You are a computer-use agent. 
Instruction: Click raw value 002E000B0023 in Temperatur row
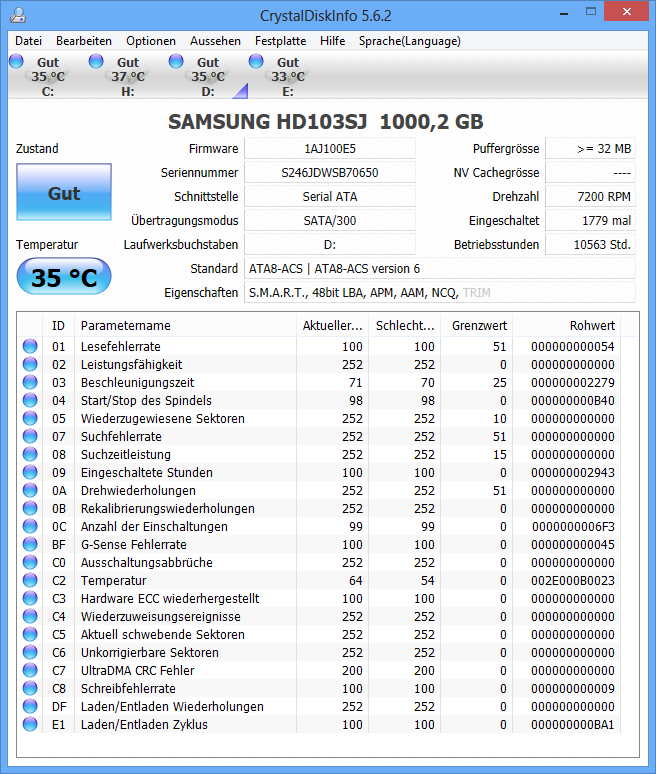[573, 580]
